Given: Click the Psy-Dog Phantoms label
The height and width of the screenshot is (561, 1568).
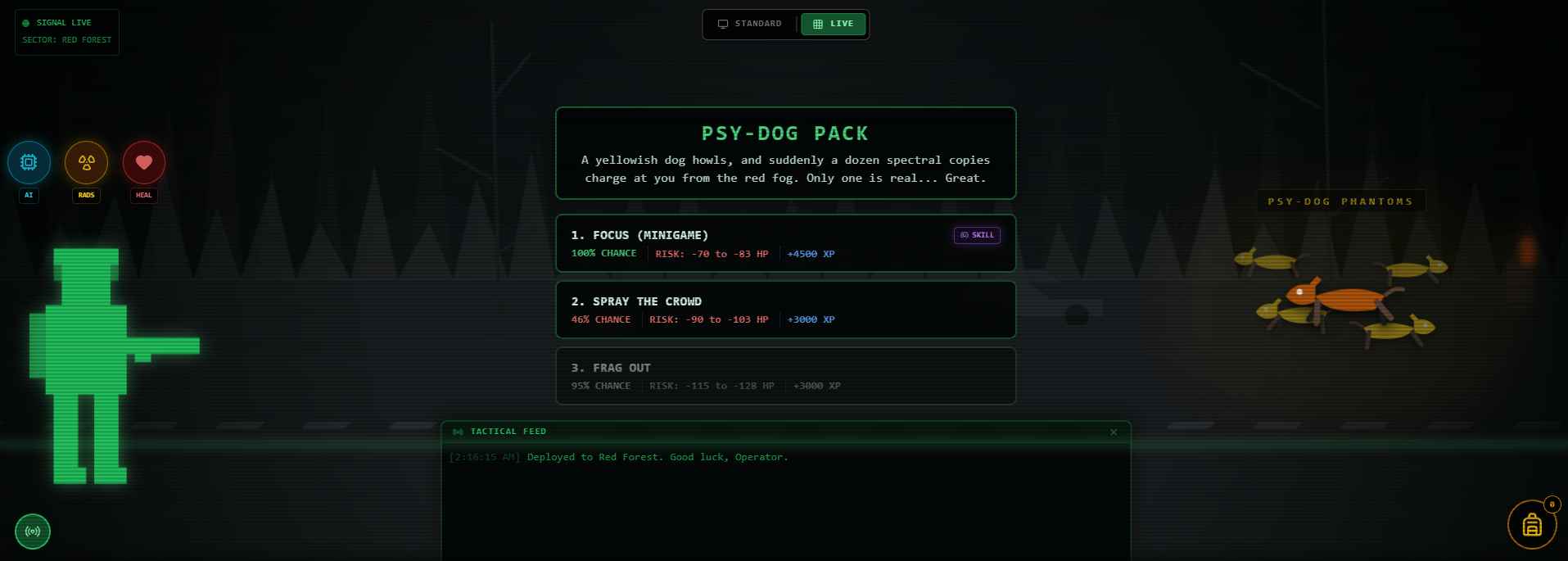Looking at the screenshot, I should (x=1340, y=201).
